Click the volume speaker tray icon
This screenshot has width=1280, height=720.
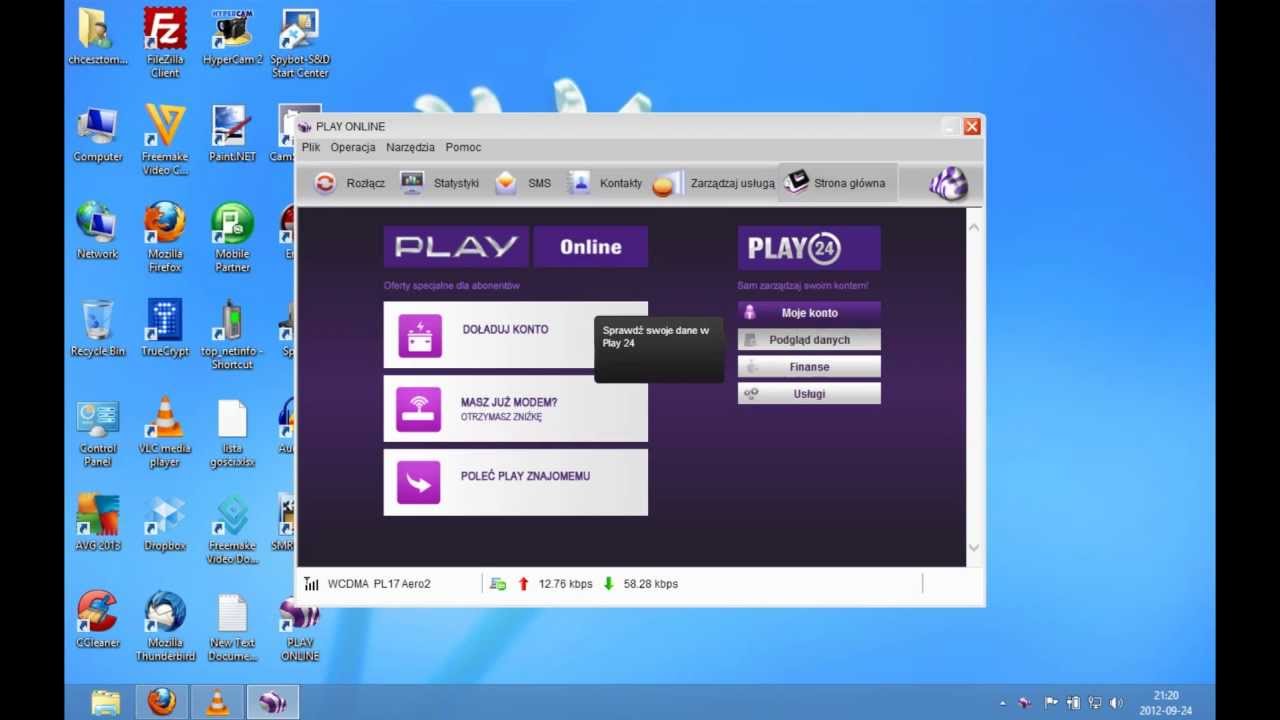click(x=1116, y=703)
